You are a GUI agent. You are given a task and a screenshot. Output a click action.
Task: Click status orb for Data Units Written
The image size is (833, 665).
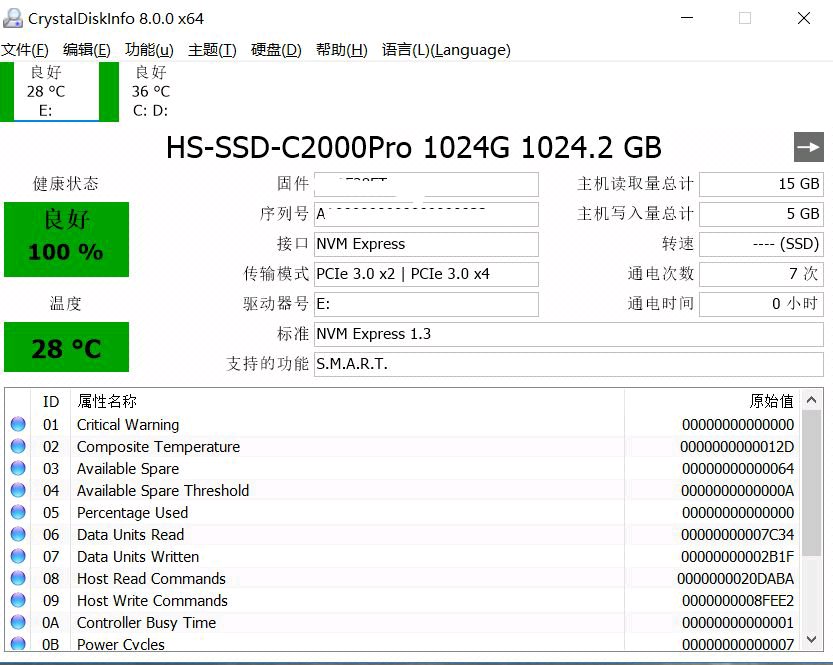point(18,556)
